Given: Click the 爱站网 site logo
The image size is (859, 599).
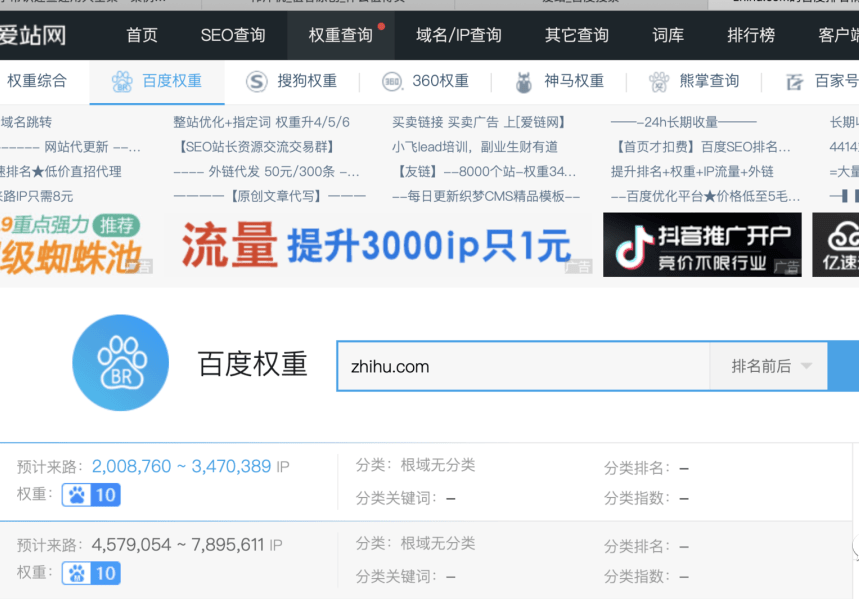Looking at the screenshot, I should (32, 35).
